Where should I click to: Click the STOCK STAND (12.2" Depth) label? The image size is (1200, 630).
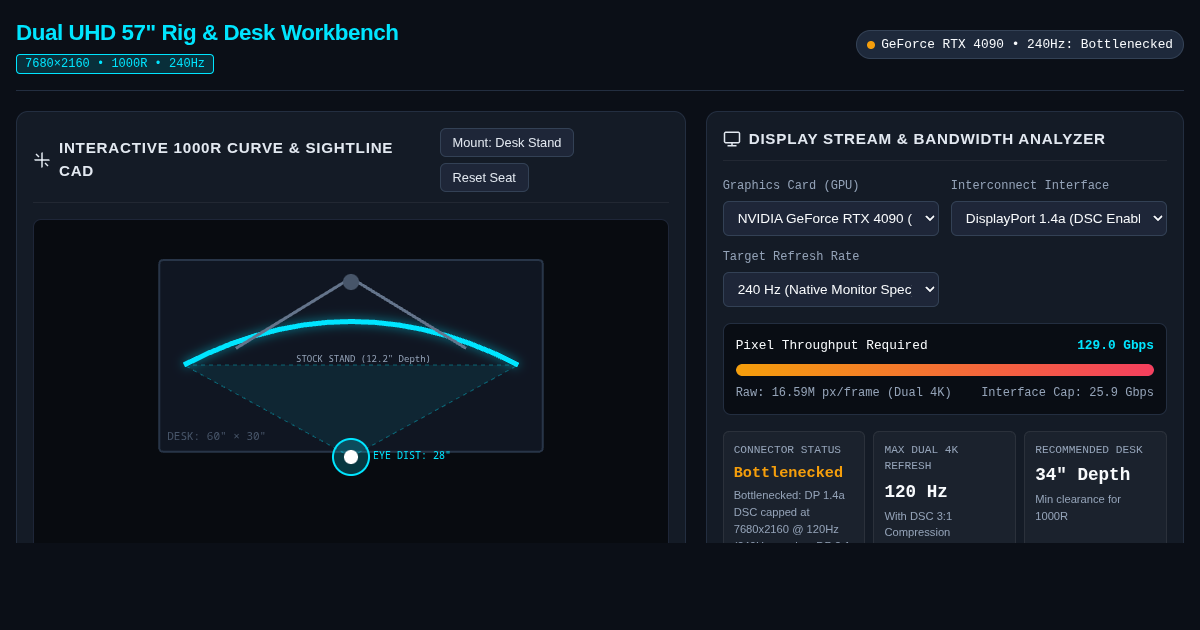[363, 359]
